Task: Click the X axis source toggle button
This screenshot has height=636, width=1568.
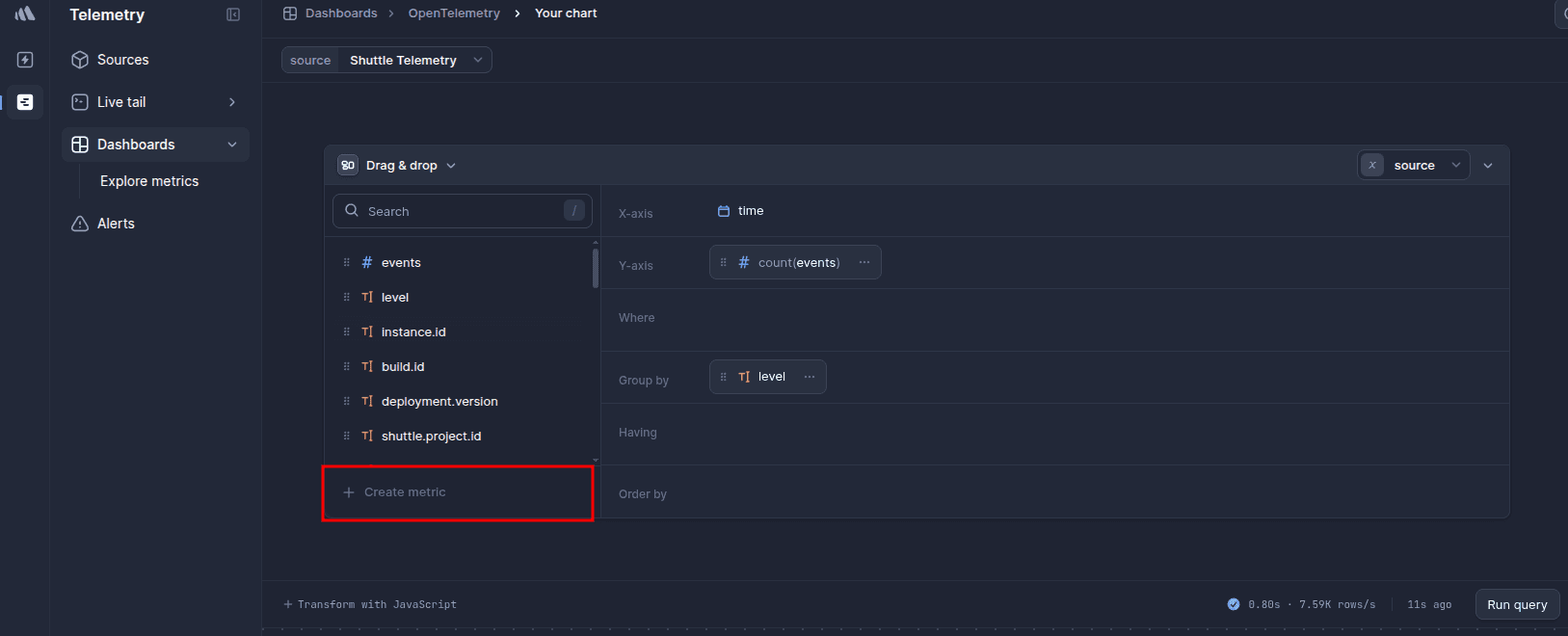Action: click(1372, 166)
